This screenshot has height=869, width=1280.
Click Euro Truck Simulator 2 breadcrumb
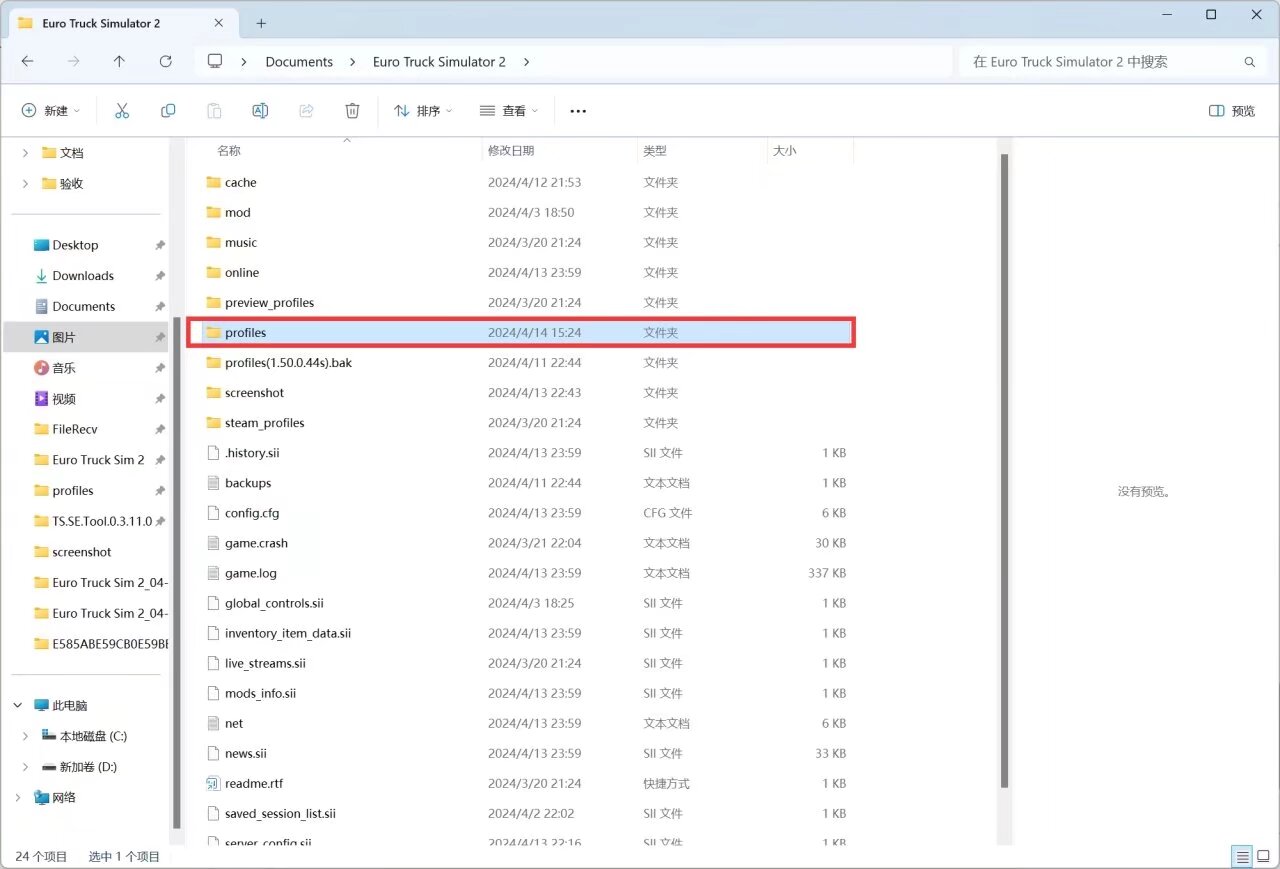439,62
